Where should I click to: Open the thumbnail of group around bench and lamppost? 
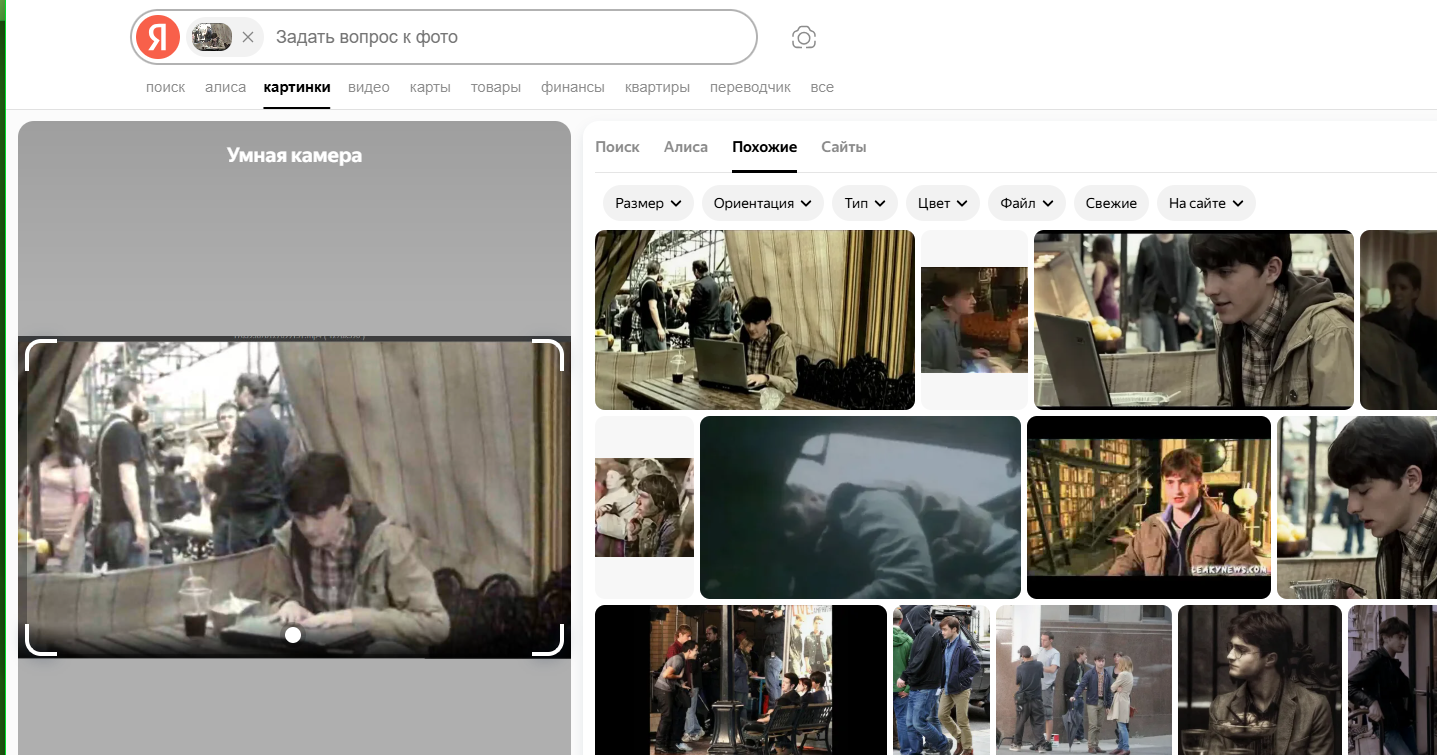point(741,680)
